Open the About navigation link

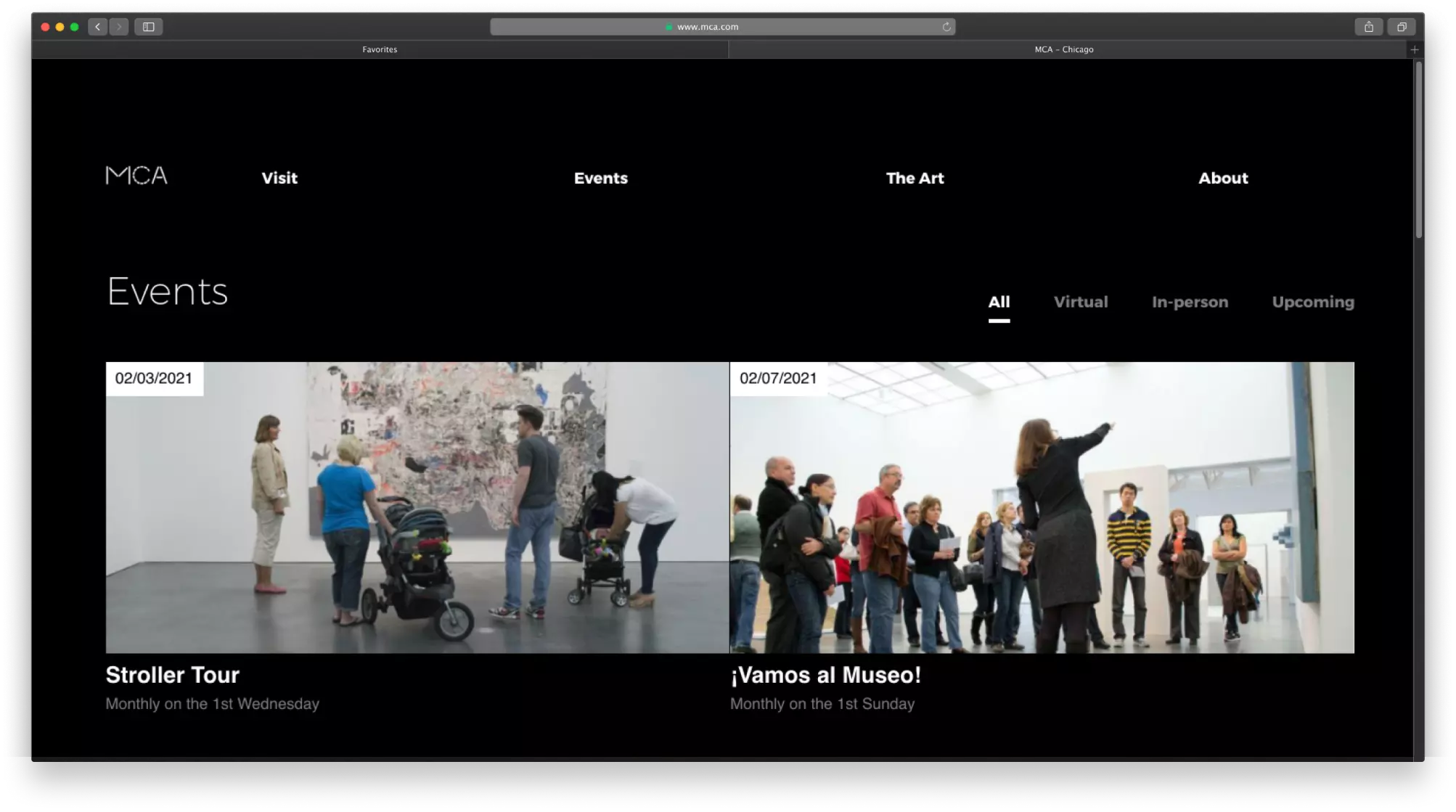click(1223, 178)
